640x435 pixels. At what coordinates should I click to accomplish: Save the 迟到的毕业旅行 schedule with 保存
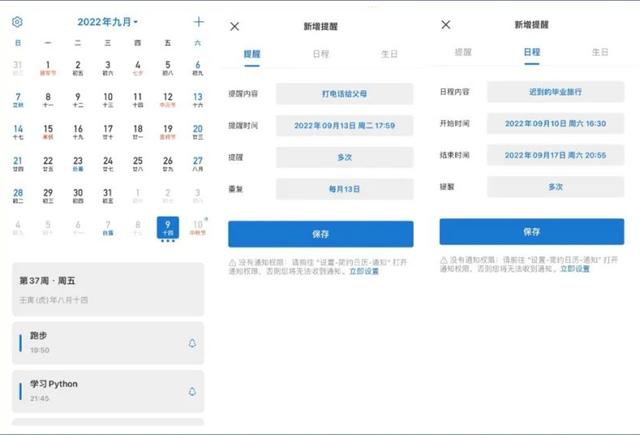point(532,232)
